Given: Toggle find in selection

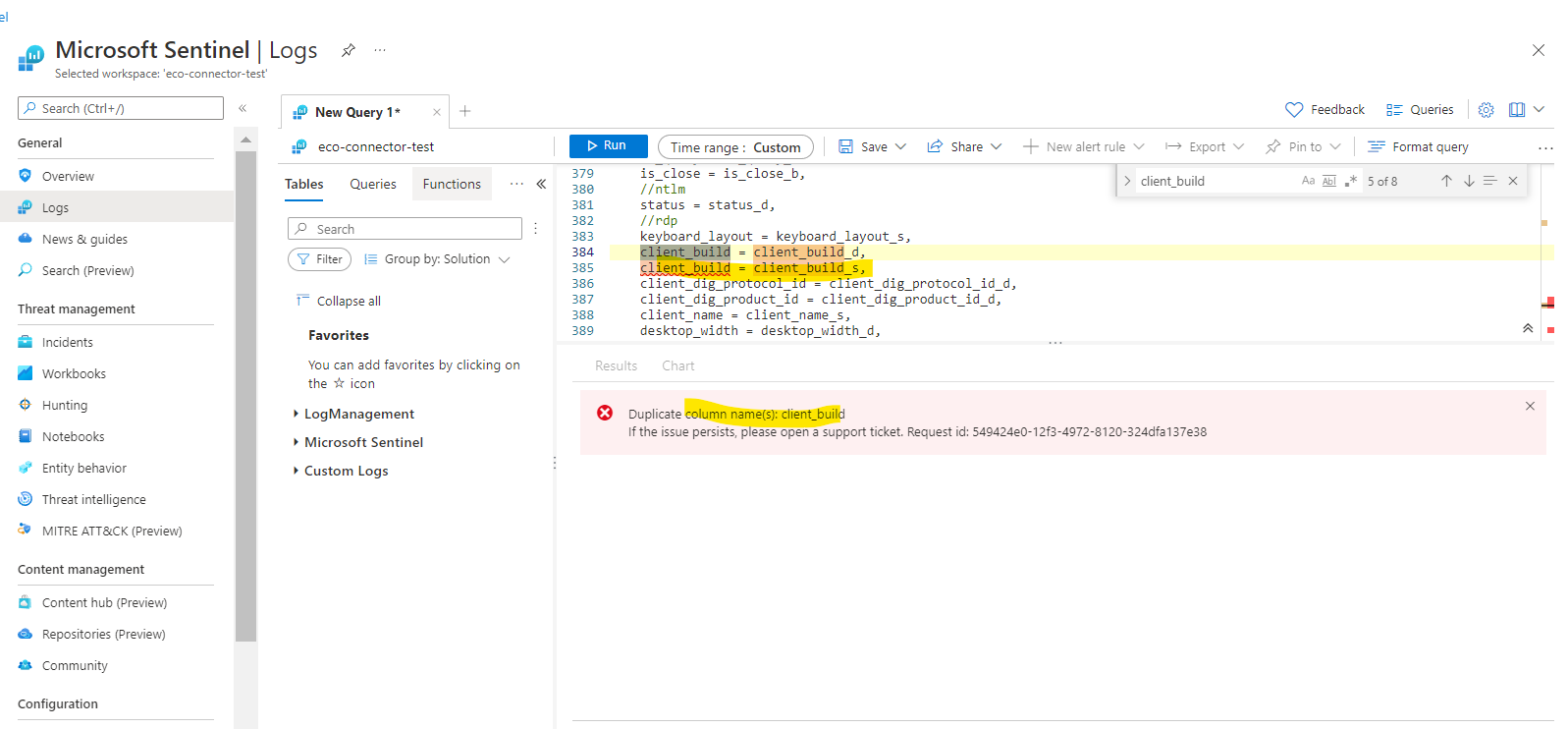Looking at the screenshot, I should (1490, 181).
